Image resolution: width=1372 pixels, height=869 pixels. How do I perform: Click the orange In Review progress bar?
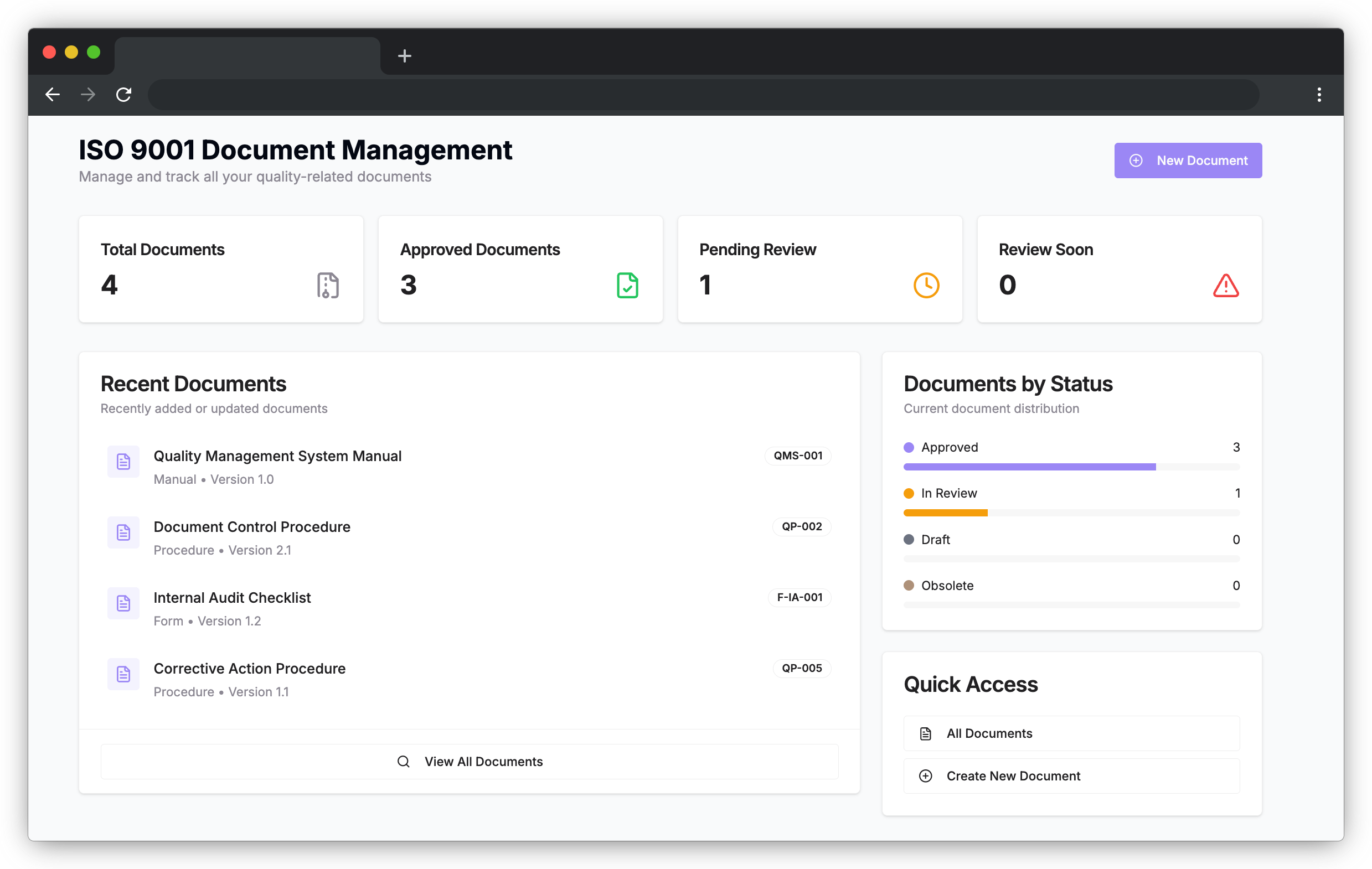(945, 513)
